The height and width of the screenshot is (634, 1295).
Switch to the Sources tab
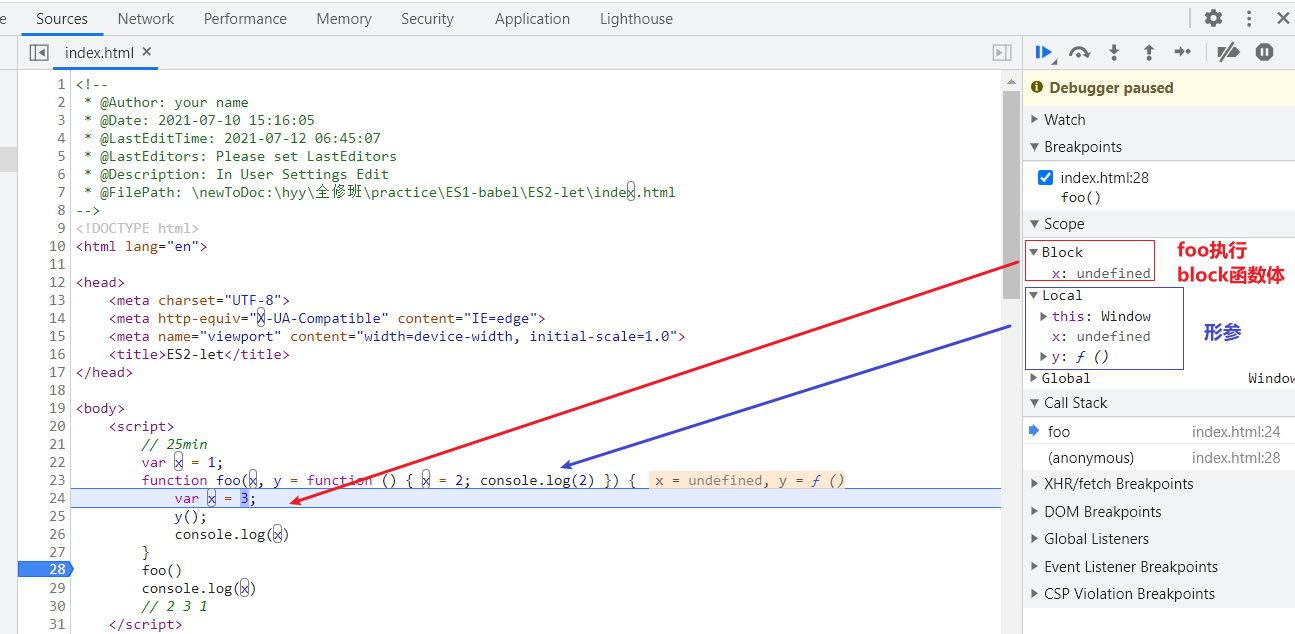coord(62,19)
